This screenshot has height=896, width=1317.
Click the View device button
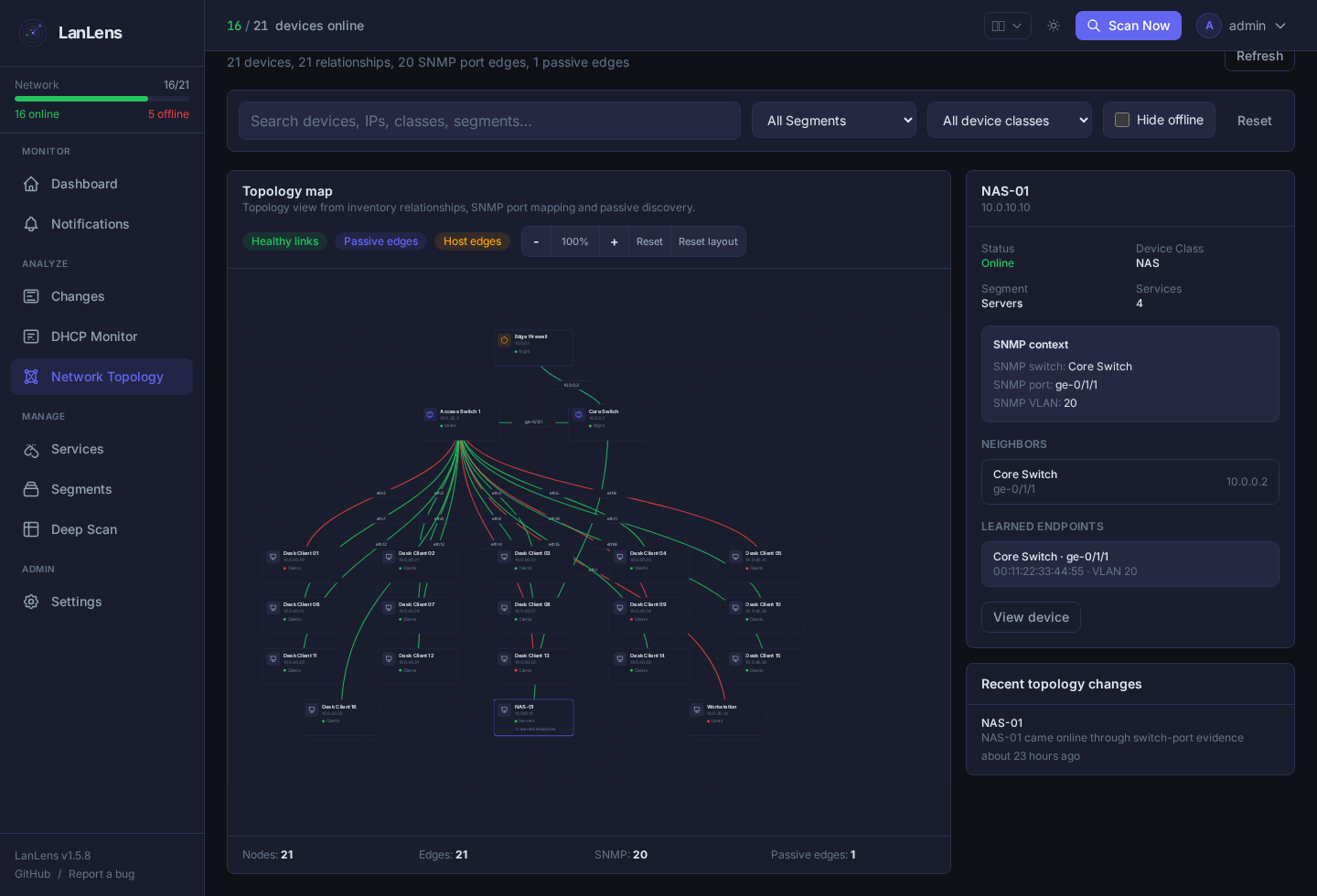pos(1031,617)
